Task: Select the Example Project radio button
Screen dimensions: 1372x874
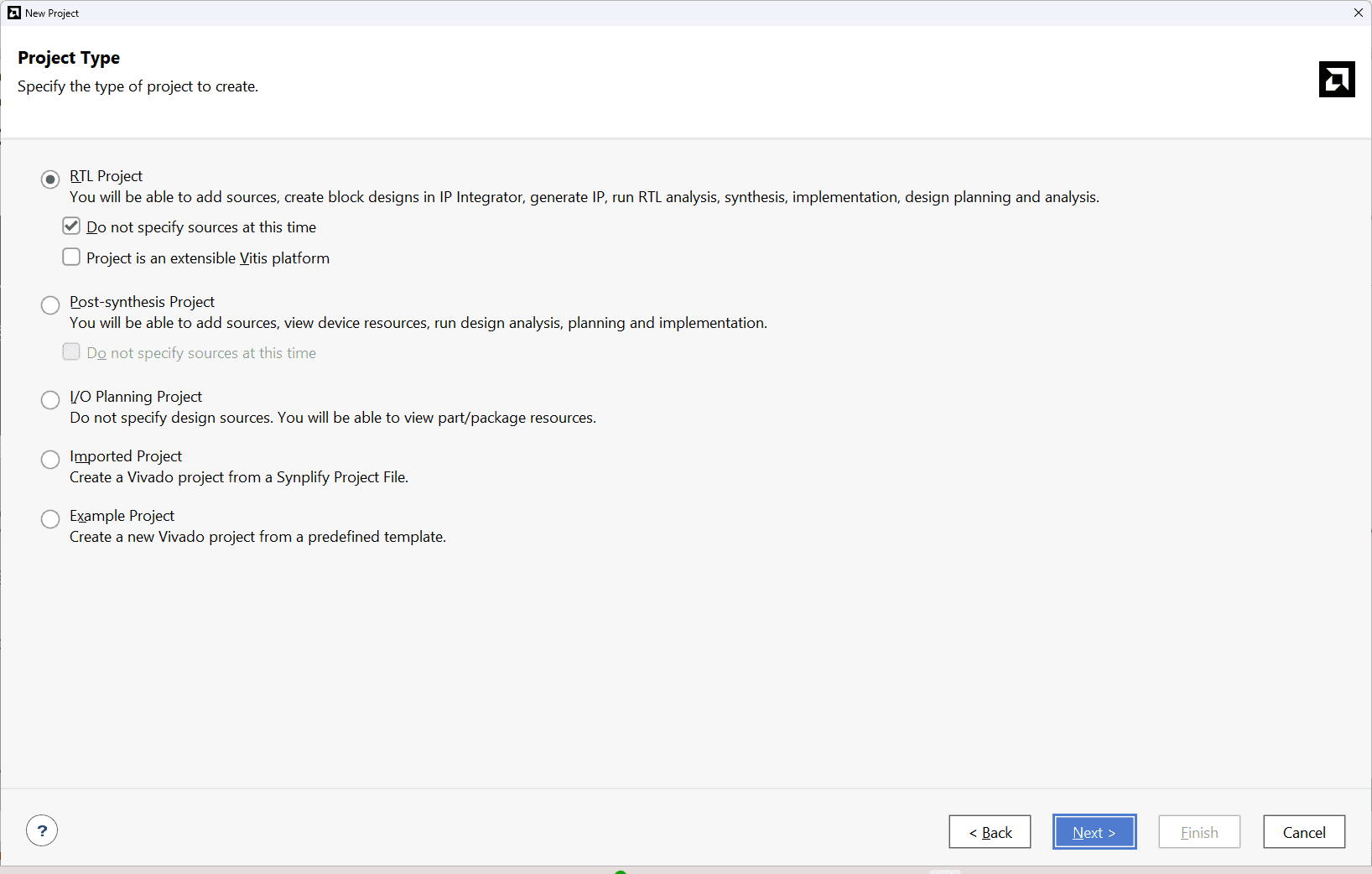Action: pyautogui.click(x=50, y=518)
